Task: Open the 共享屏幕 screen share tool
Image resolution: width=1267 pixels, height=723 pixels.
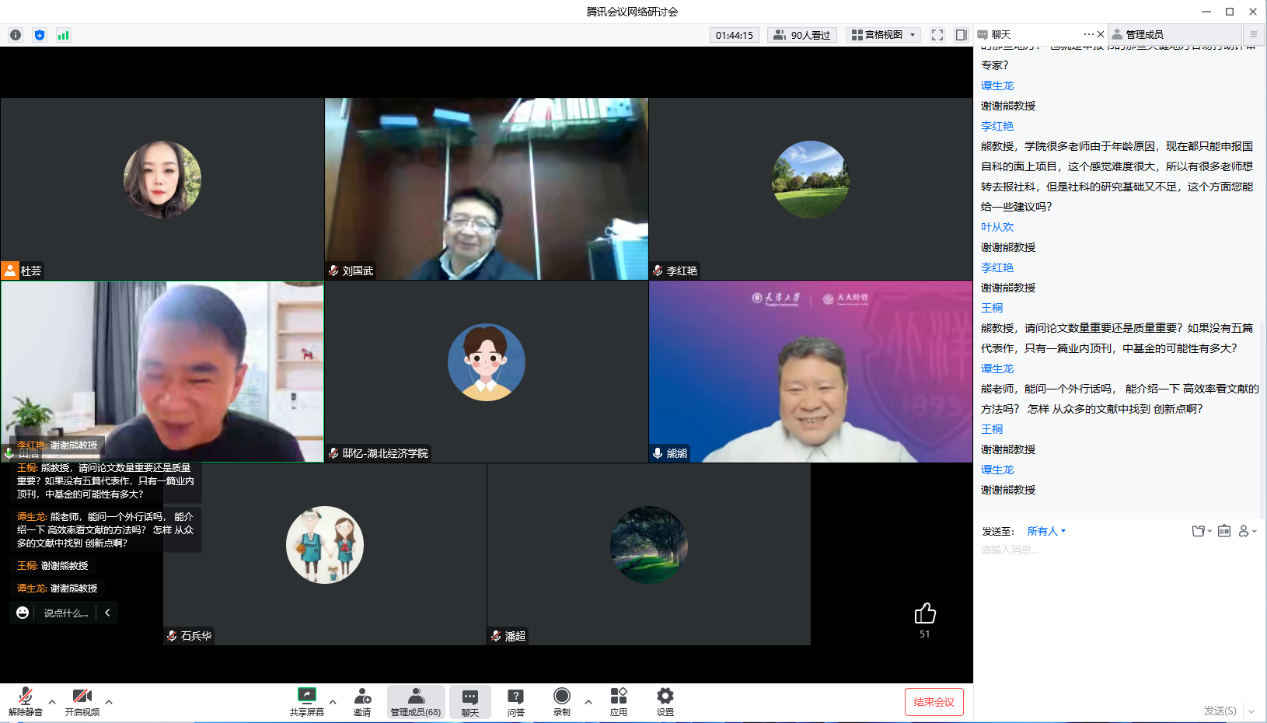Action: [x=306, y=701]
